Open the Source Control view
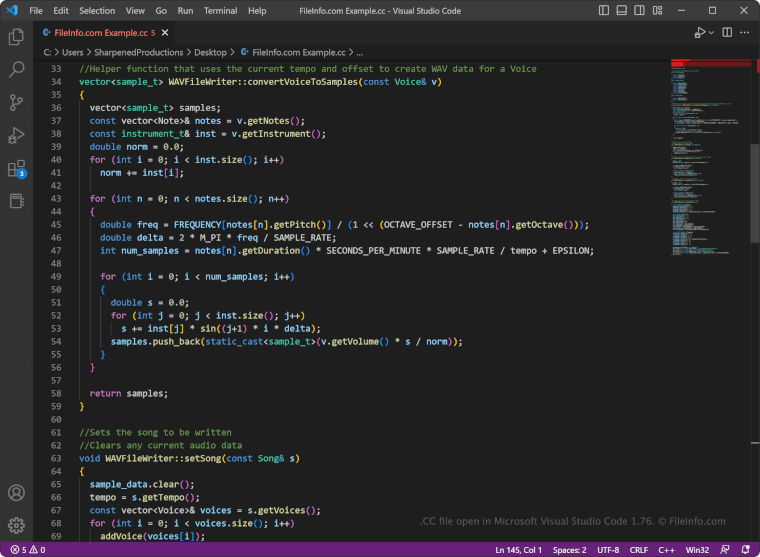The width and height of the screenshot is (760, 557). 16,102
